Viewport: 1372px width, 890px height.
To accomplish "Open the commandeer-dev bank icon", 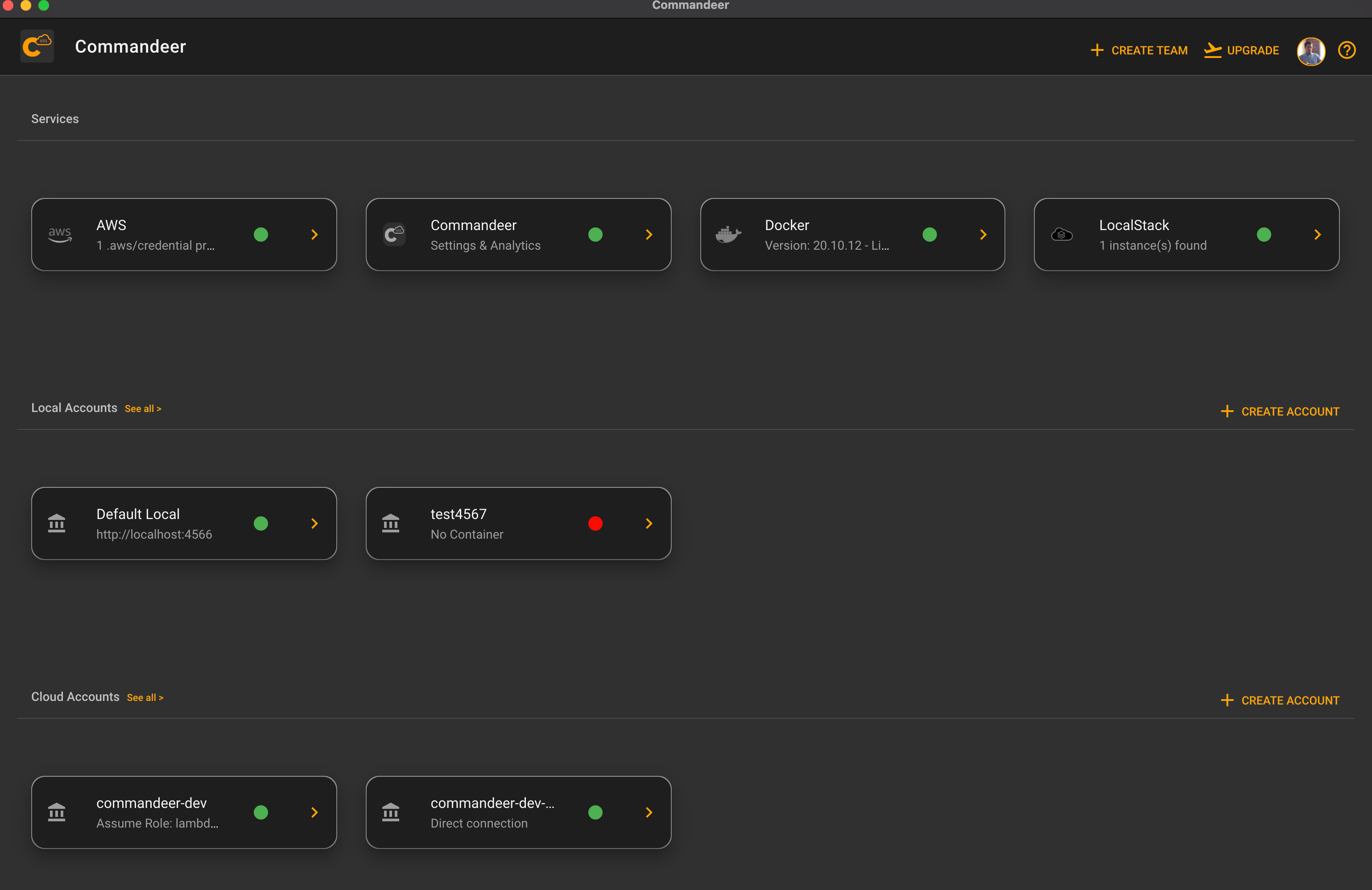I will [57, 812].
